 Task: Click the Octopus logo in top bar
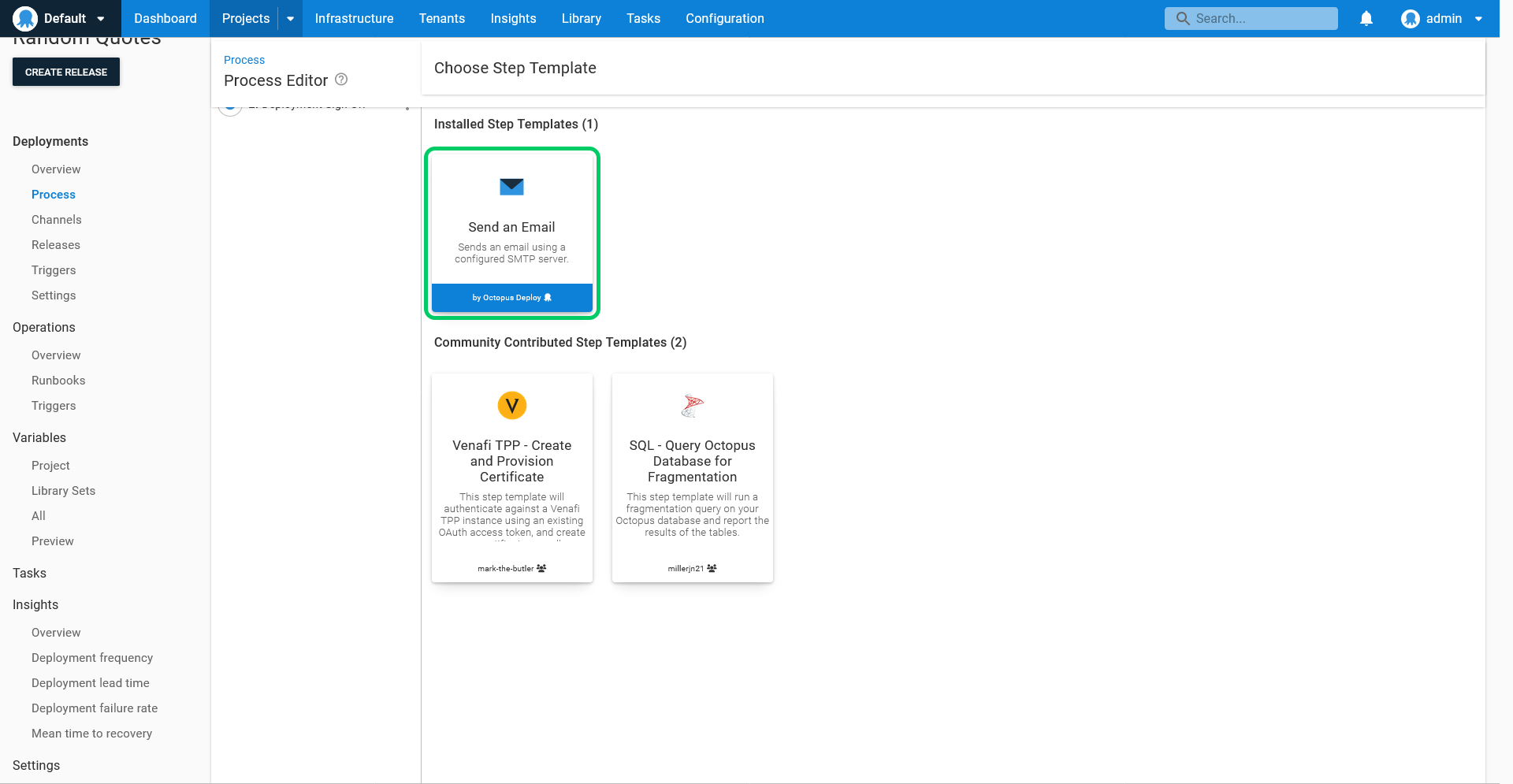[x=25, y=18]
